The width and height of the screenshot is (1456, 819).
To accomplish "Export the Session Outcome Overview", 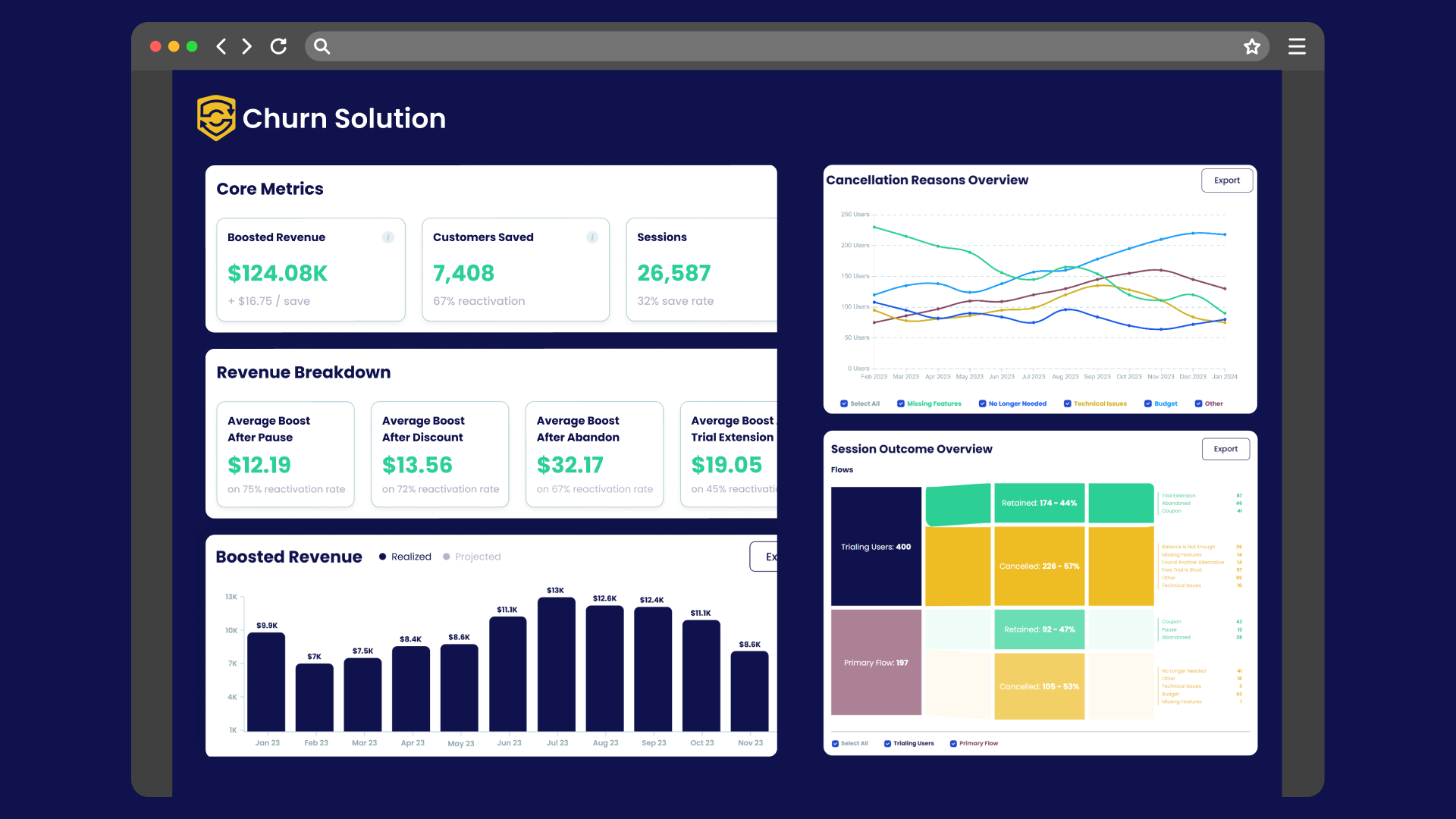I will click(x=1225, y=449).
